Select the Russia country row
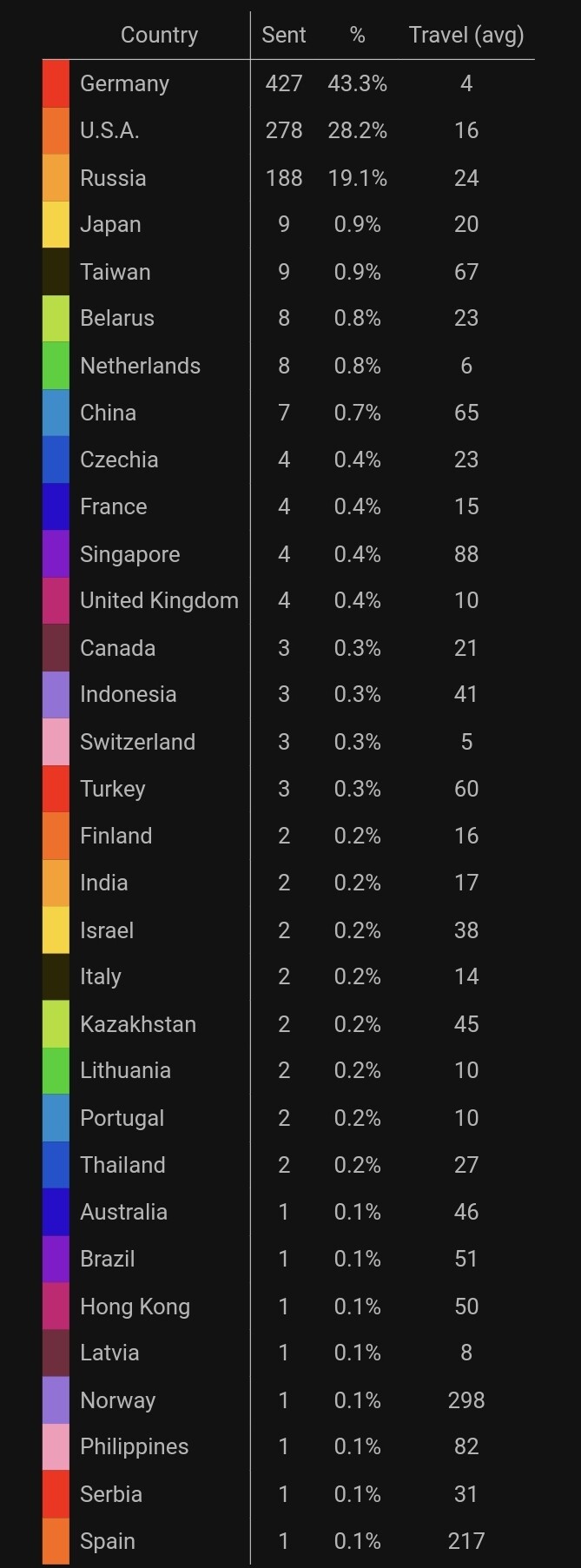The height and width of the screenshot is (1568, 581). (288, 177)
